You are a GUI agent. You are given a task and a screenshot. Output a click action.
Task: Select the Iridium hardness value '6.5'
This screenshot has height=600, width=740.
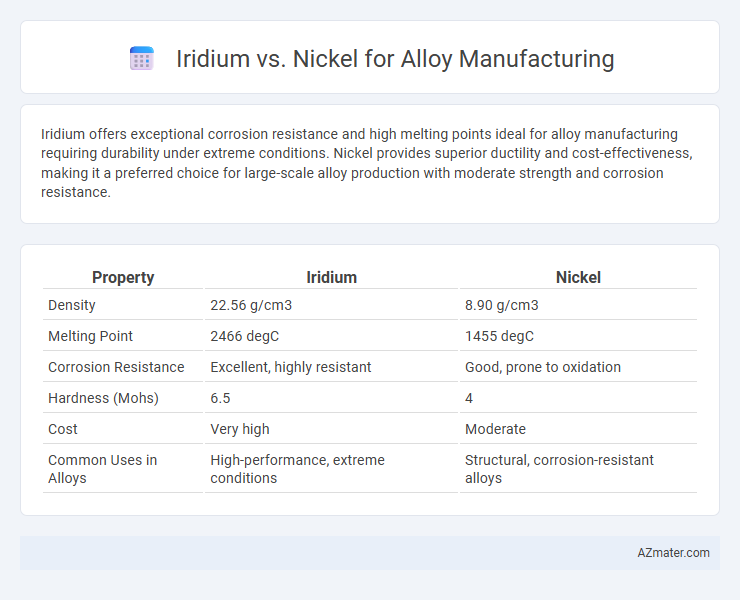point(220,398)
